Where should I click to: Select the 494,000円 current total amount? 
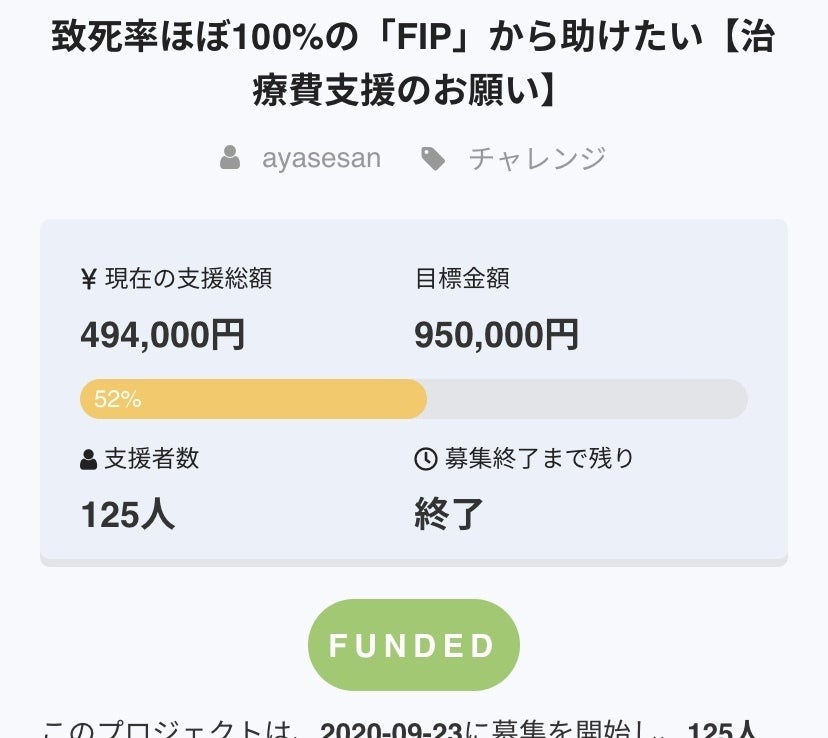tap(162, 335)
